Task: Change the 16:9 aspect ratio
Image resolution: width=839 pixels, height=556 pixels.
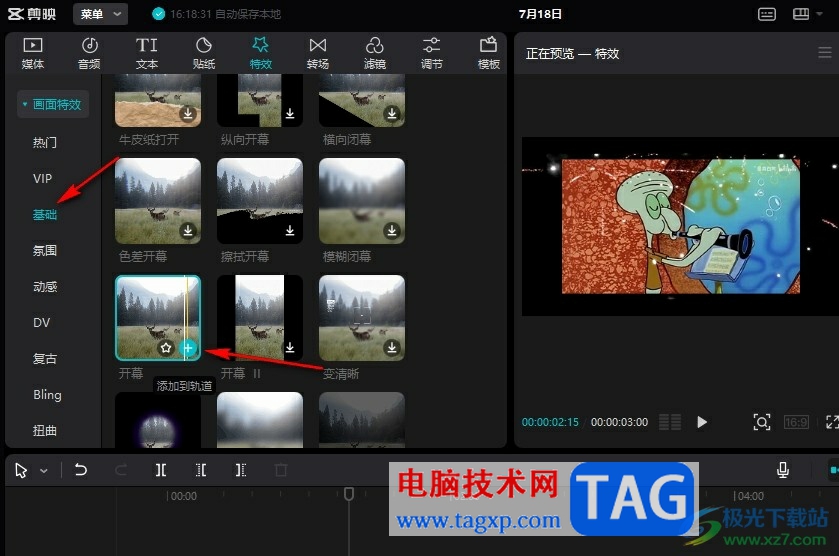Action: coord(796,422)
